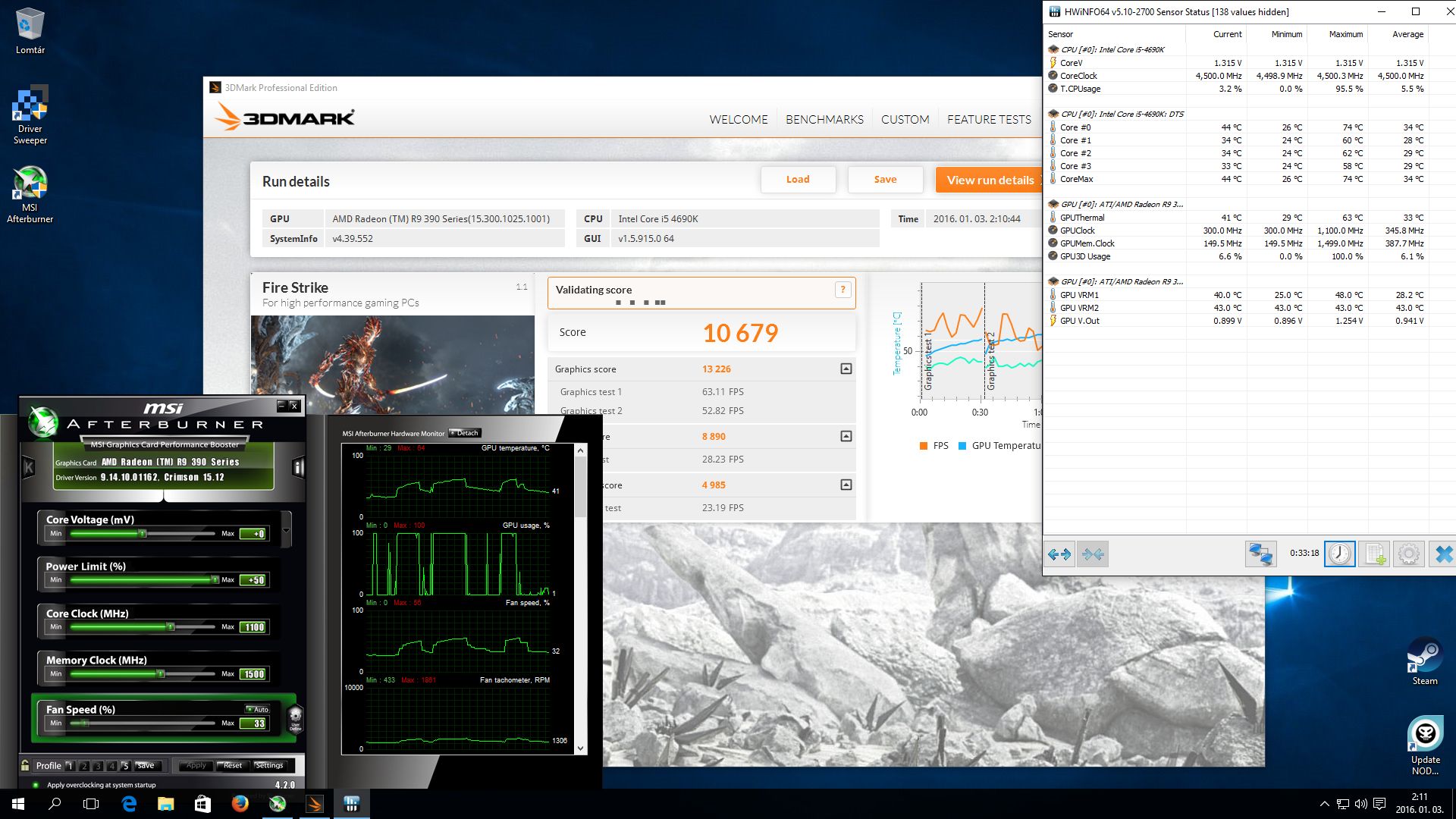Open File Explorer from taskbar
1456x819 pixels.
tap(165, 804)
